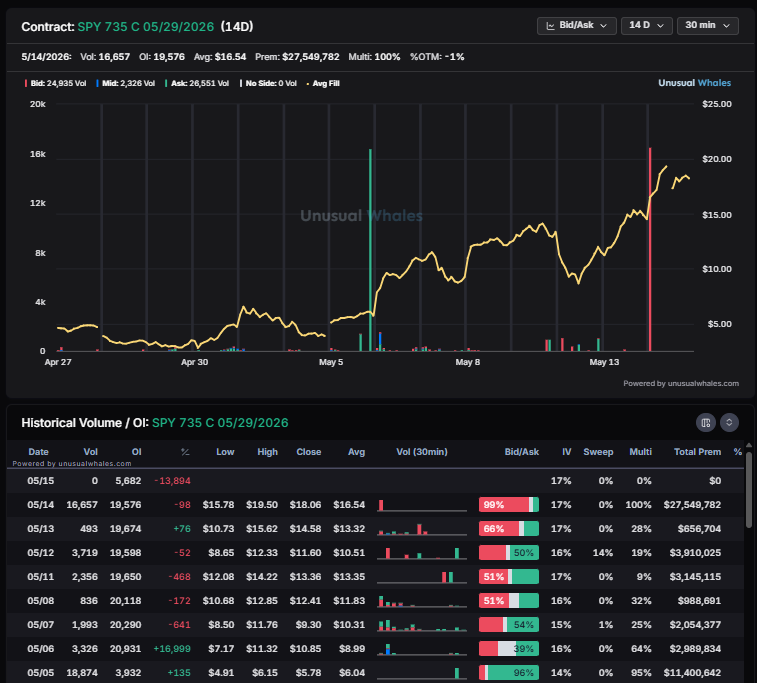This screenshot has height=683, width=757.
Task: Click the Vol (30min) column header
Action: 422,452
